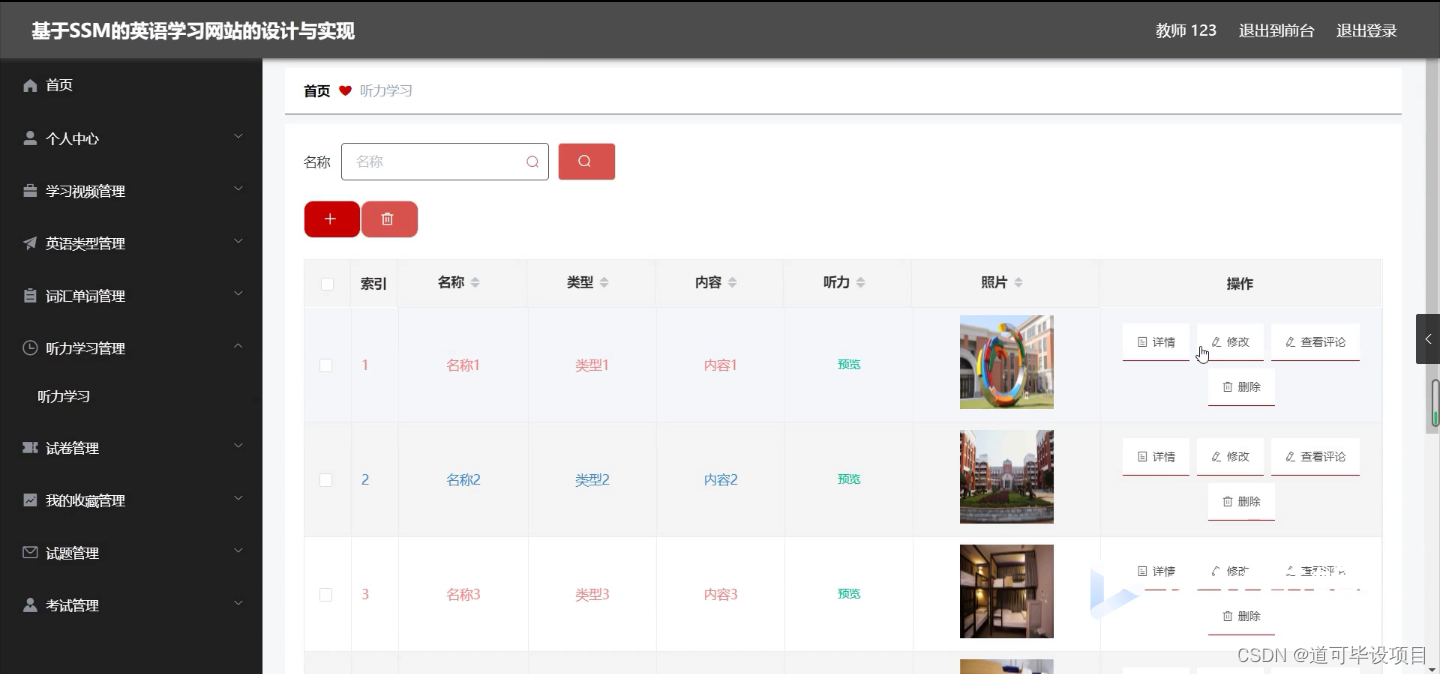Expand the 个人中心 menu chevron
This screenshot has width=1440, height=674.
click(238, 136)
